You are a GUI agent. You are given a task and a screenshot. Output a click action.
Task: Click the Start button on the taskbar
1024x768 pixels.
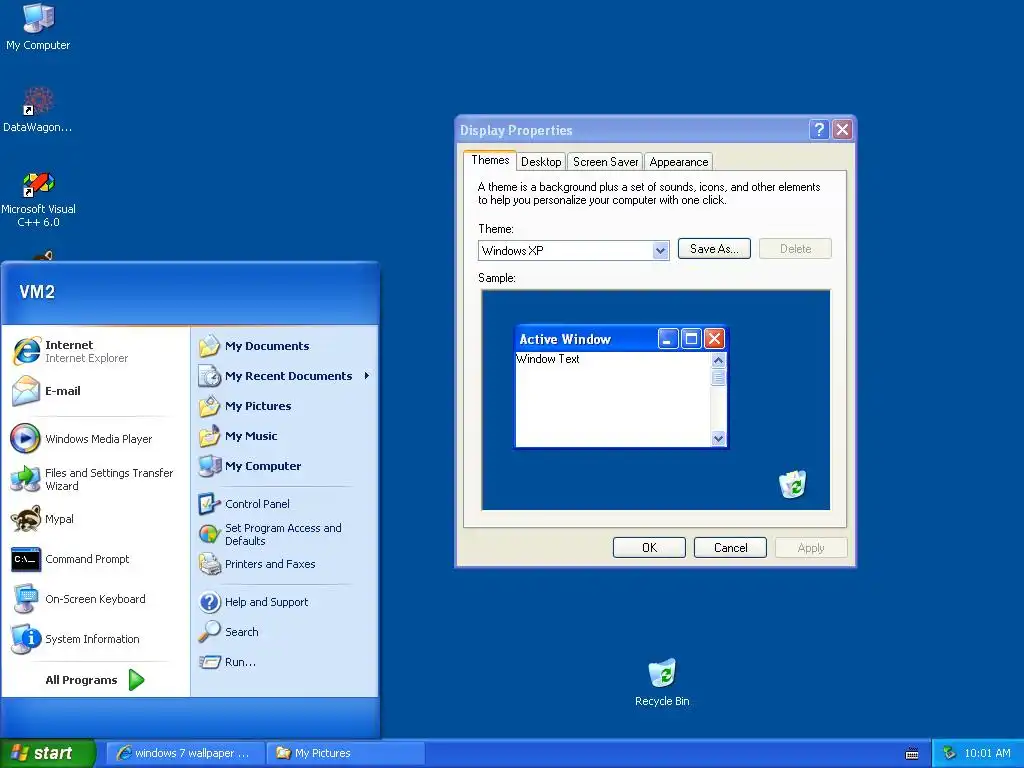pos(48,754)
